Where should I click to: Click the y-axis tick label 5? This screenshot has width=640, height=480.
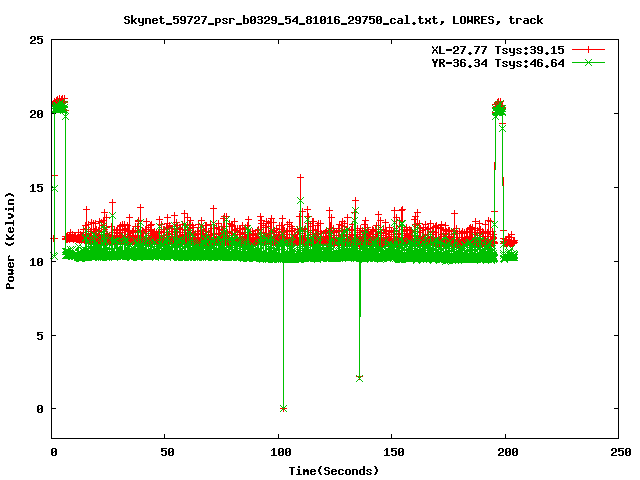(40, 336)
